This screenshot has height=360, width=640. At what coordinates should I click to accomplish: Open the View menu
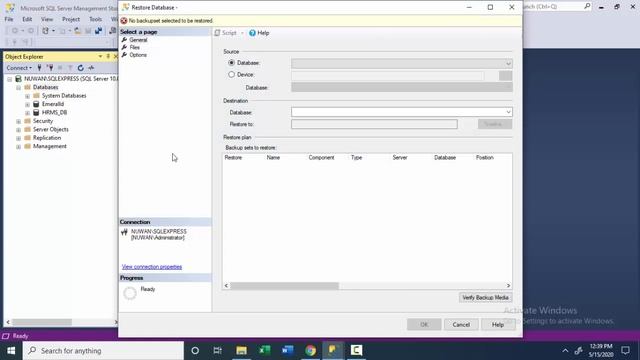pyautogui.click(x=47, y=19)
